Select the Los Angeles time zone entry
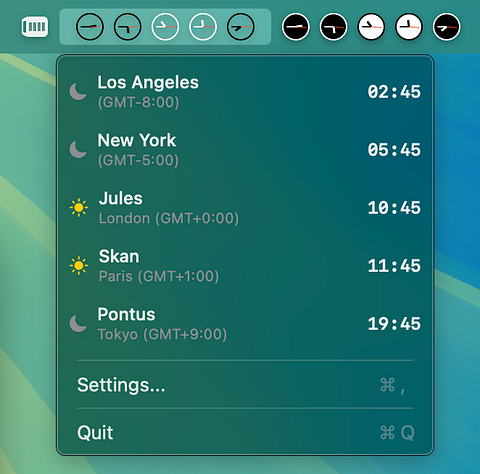The width and height of the screenshot is (480, 474). click(245, 92)
